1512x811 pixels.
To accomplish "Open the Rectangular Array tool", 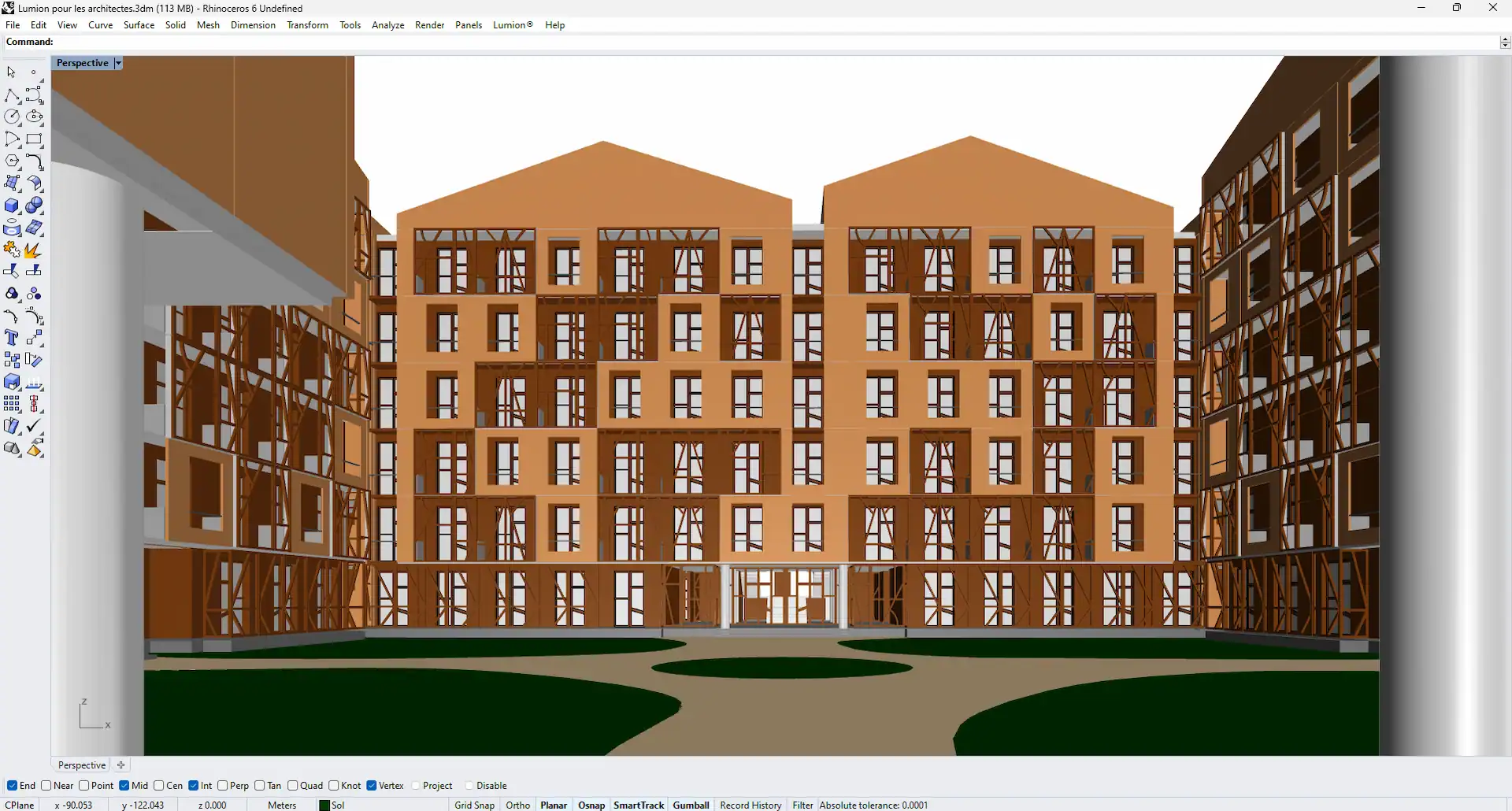I will tap(12, 404).
